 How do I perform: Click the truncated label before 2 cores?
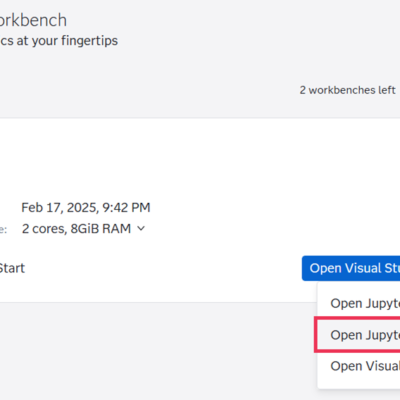click(3, 229)
